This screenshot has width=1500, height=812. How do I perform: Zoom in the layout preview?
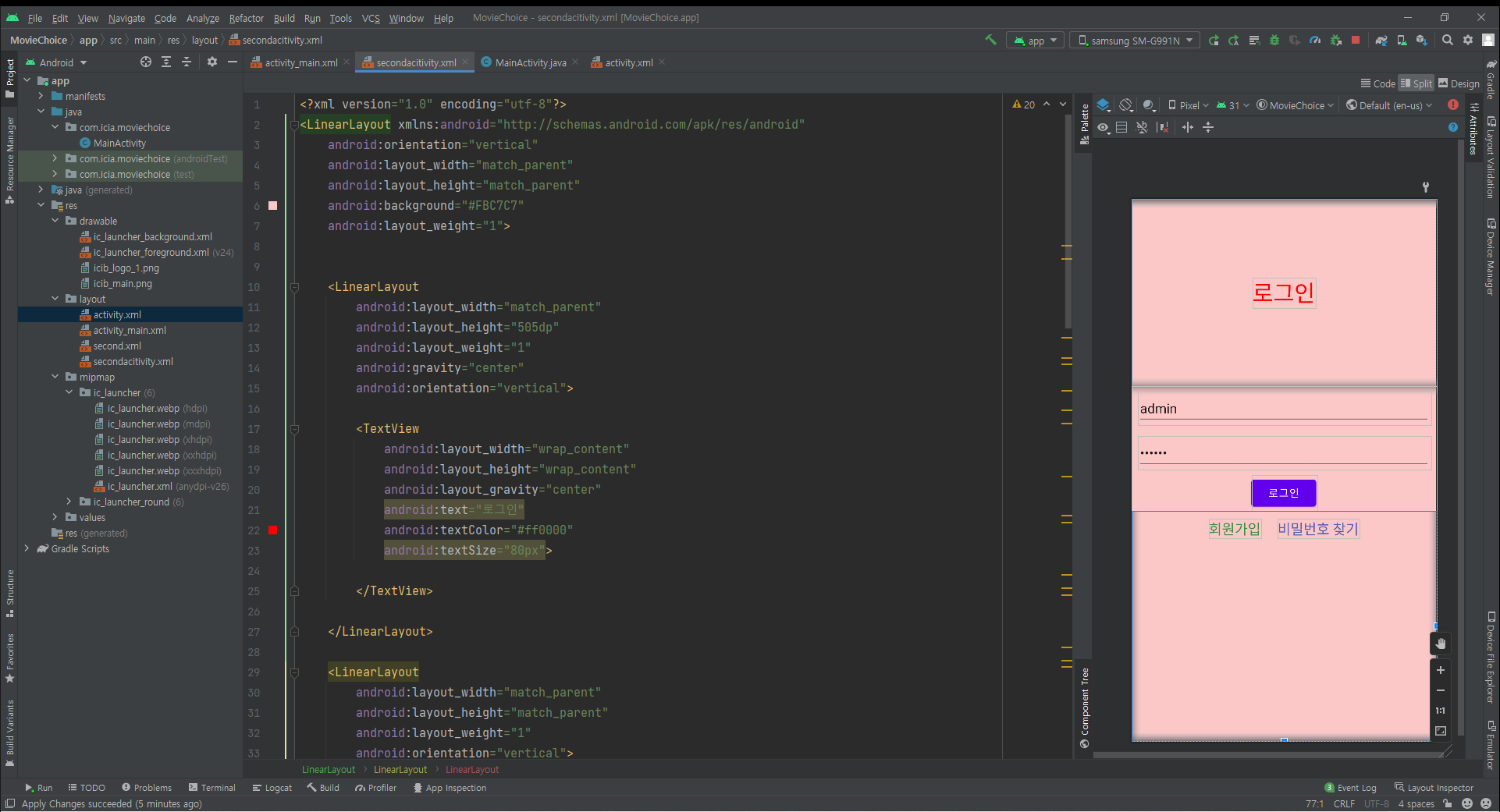[1441, 670]
